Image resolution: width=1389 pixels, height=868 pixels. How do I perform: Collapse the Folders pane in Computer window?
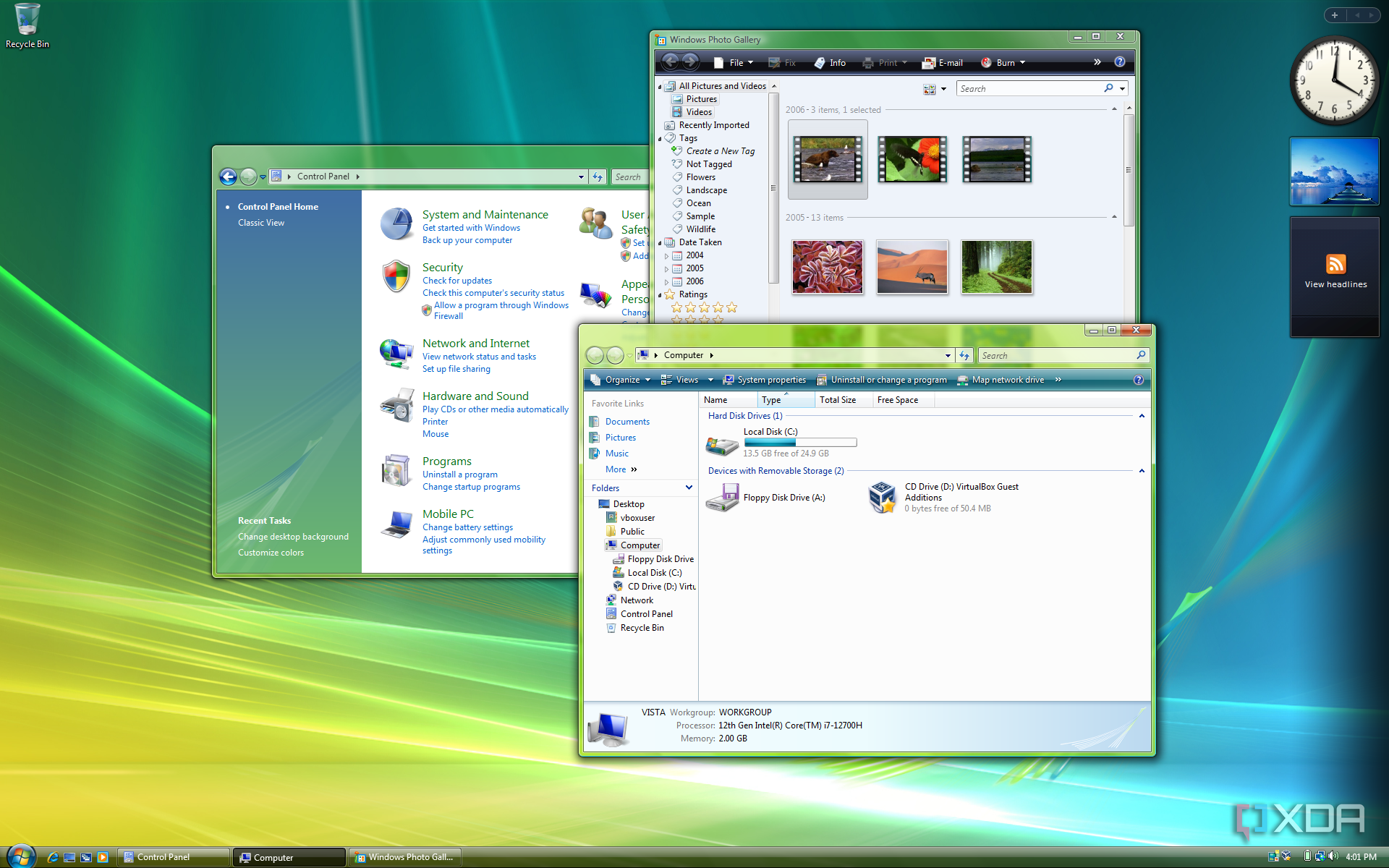(689, 488)
